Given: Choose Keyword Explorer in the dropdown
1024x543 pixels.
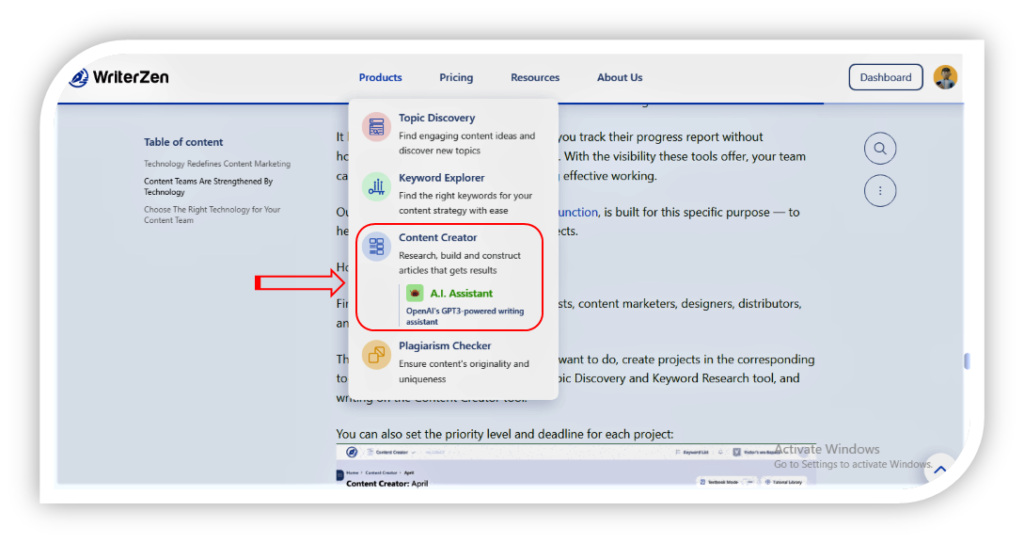Looking at the screenshot, I should click(441, 178).
